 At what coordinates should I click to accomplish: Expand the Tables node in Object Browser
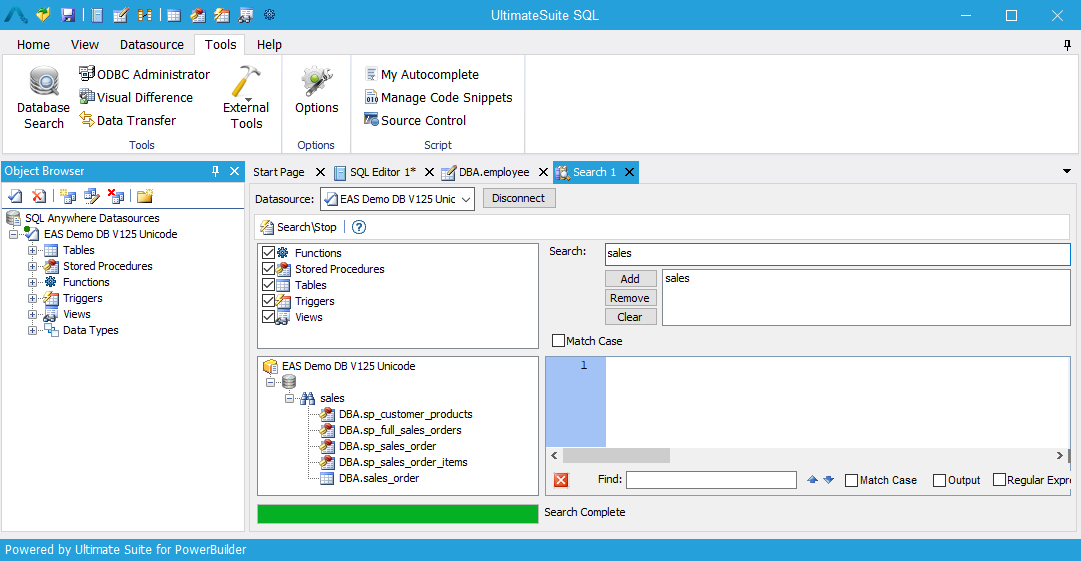pyautogui.click(x=33, y=250)
